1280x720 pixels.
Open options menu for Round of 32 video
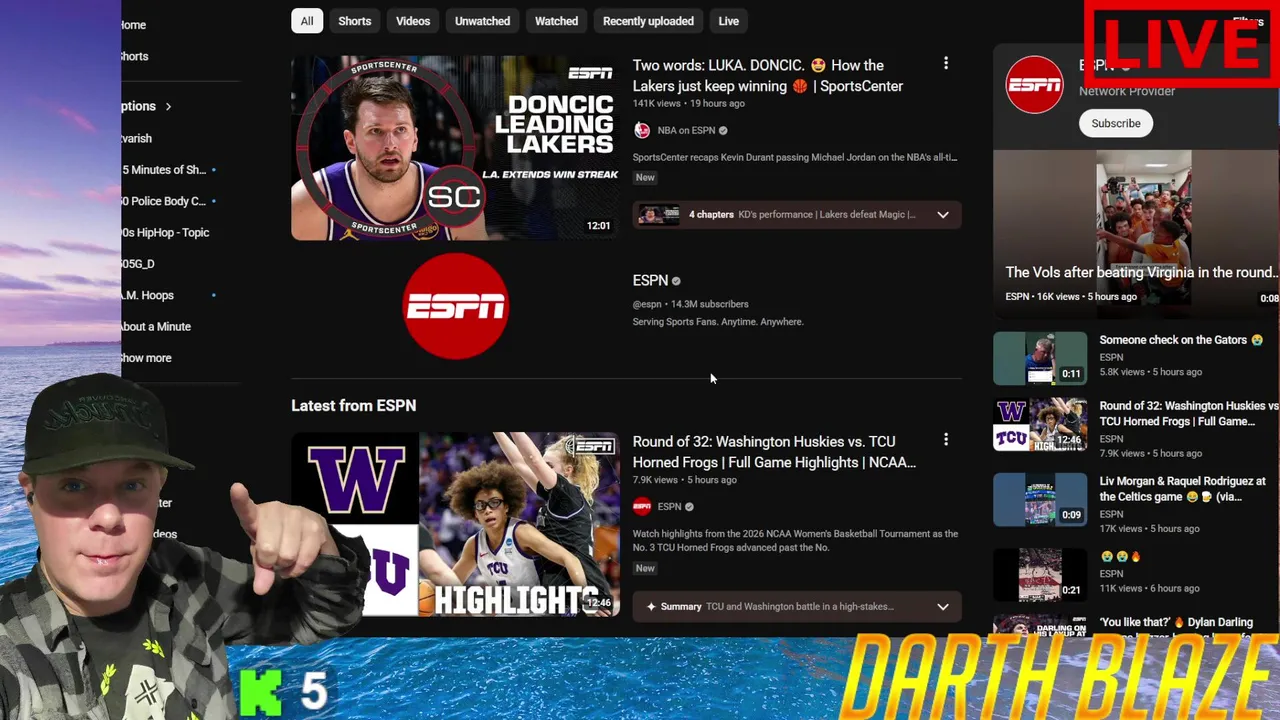(x=946, y=440)
